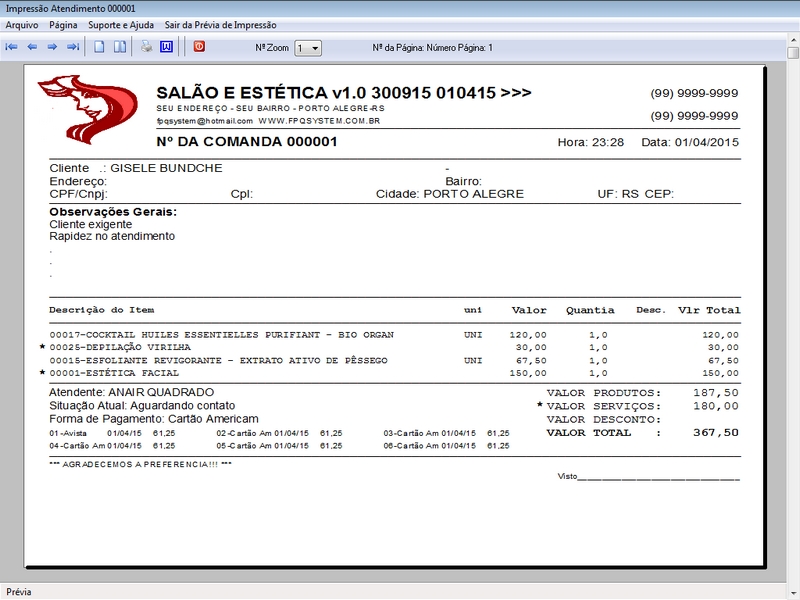
Task: Select single page view icon
Action: pyautogui.click(x=99, y=47)
